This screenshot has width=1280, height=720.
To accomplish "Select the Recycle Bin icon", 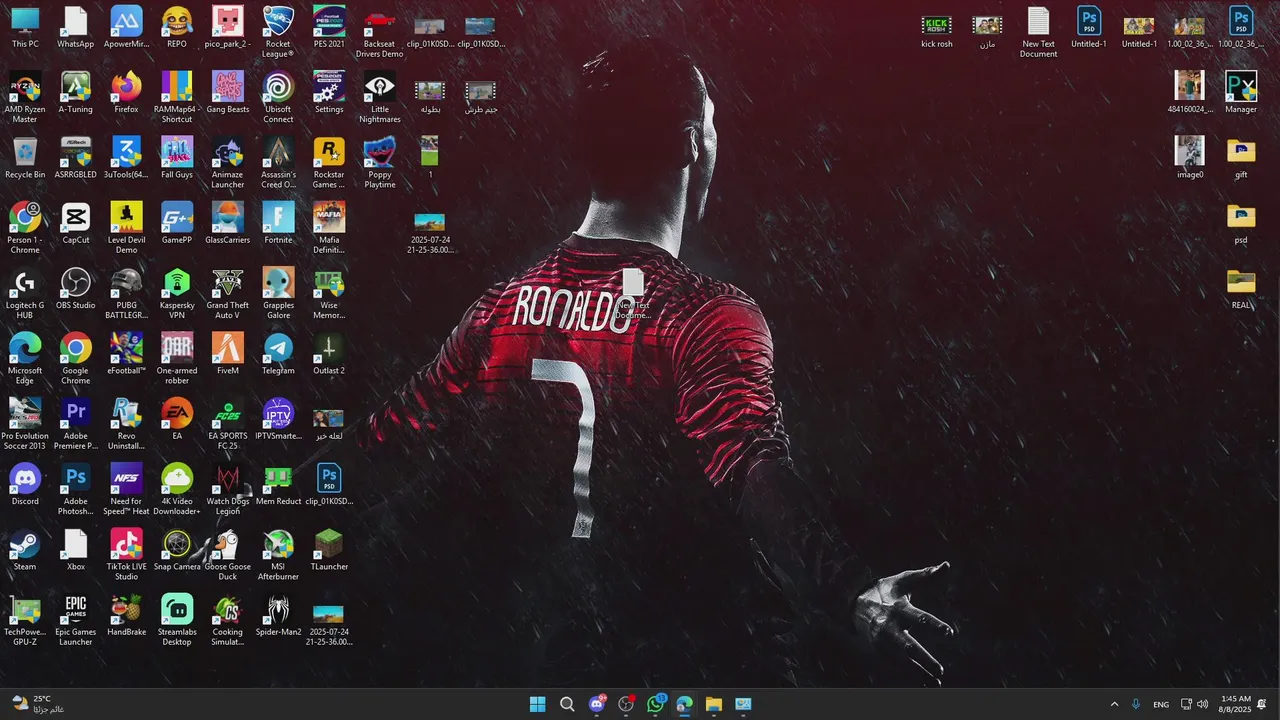I will point(25,158).
